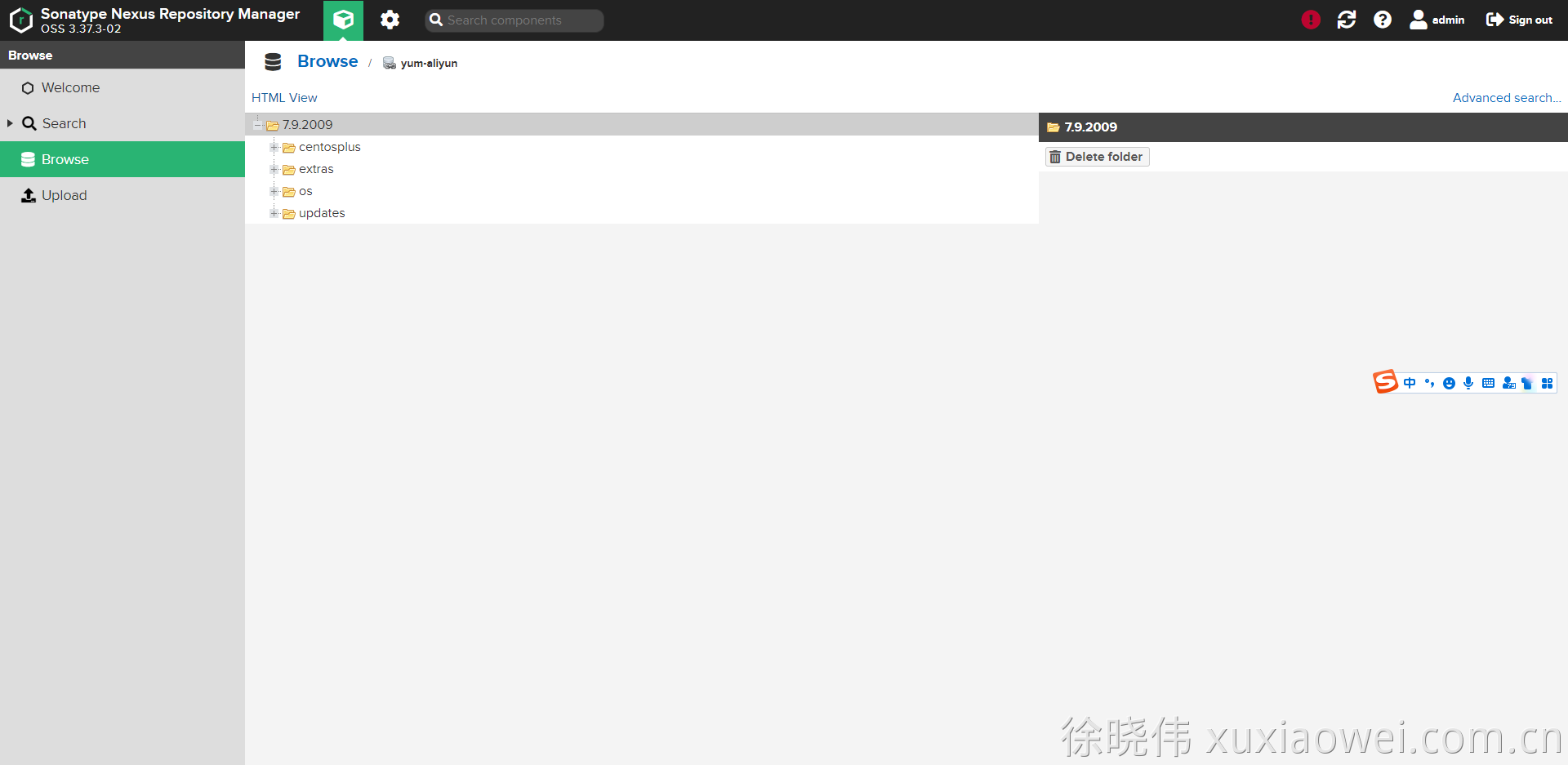This screenshot has height=765, width=1568.
Task: Click Sign out in the header
Action: [x=1520, y=20]
